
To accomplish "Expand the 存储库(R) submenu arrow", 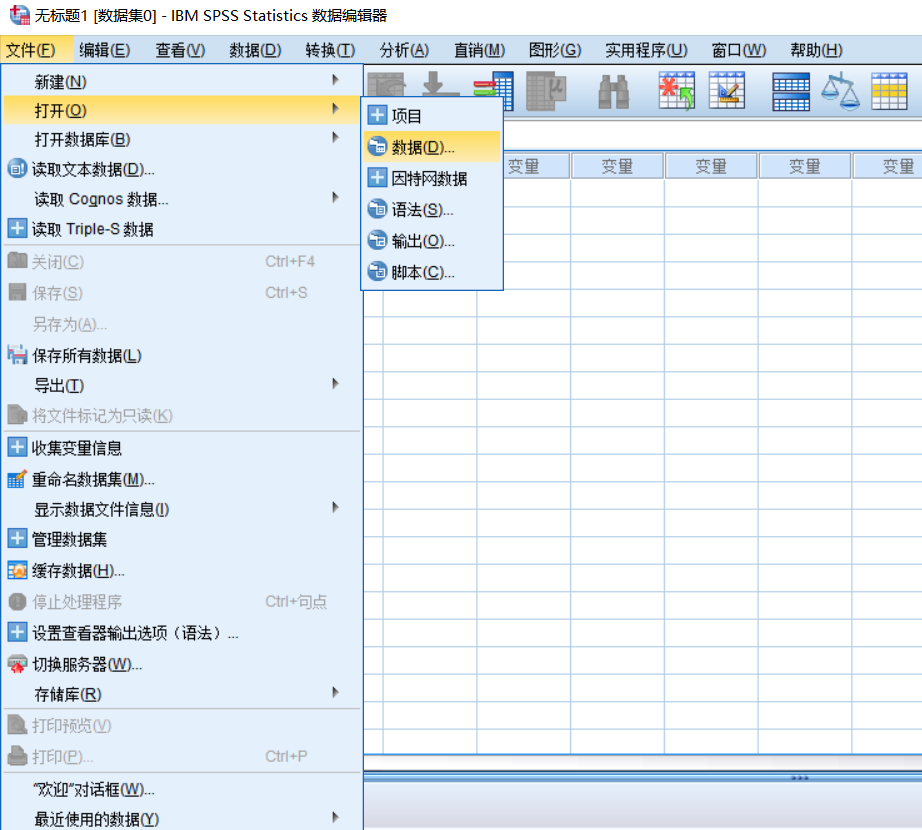I will (335, 692).
